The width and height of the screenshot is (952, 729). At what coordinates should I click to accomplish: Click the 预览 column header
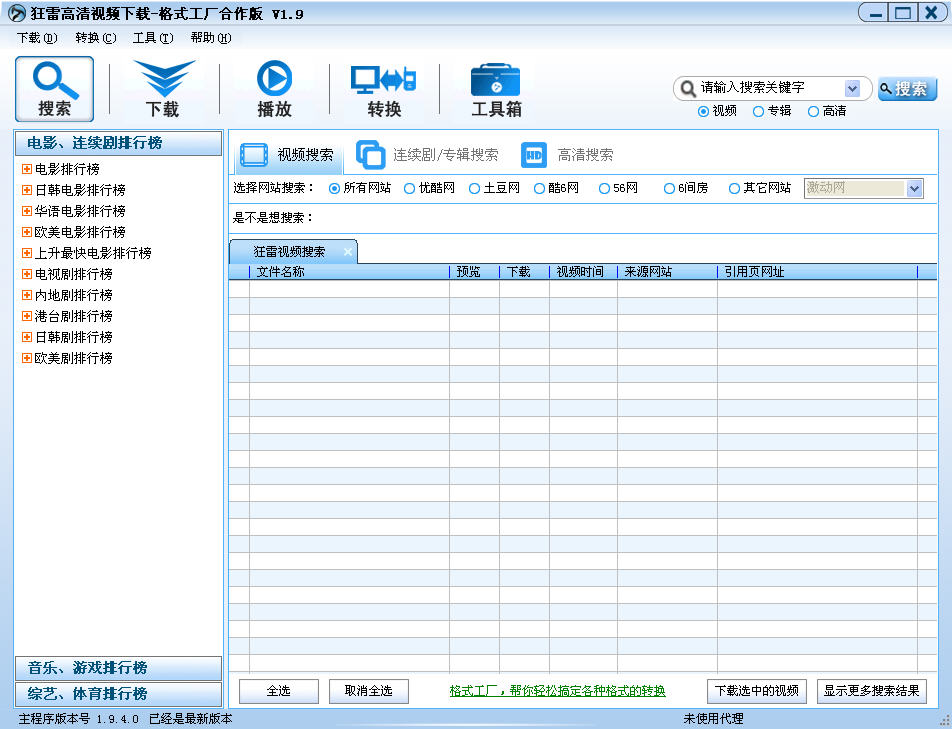click(x=474, y=272)
